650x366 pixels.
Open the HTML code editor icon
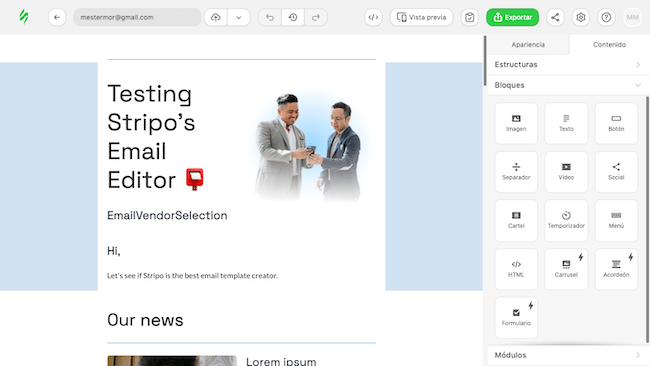point(373,17)
